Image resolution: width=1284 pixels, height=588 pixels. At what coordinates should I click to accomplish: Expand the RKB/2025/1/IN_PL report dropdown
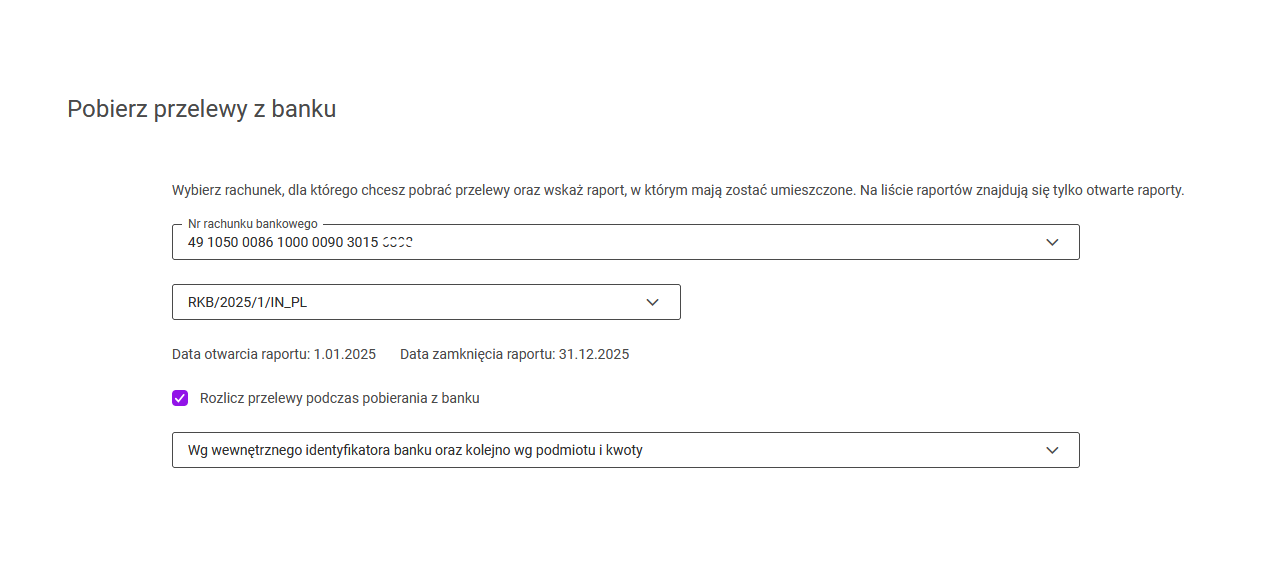coord(426,302)
